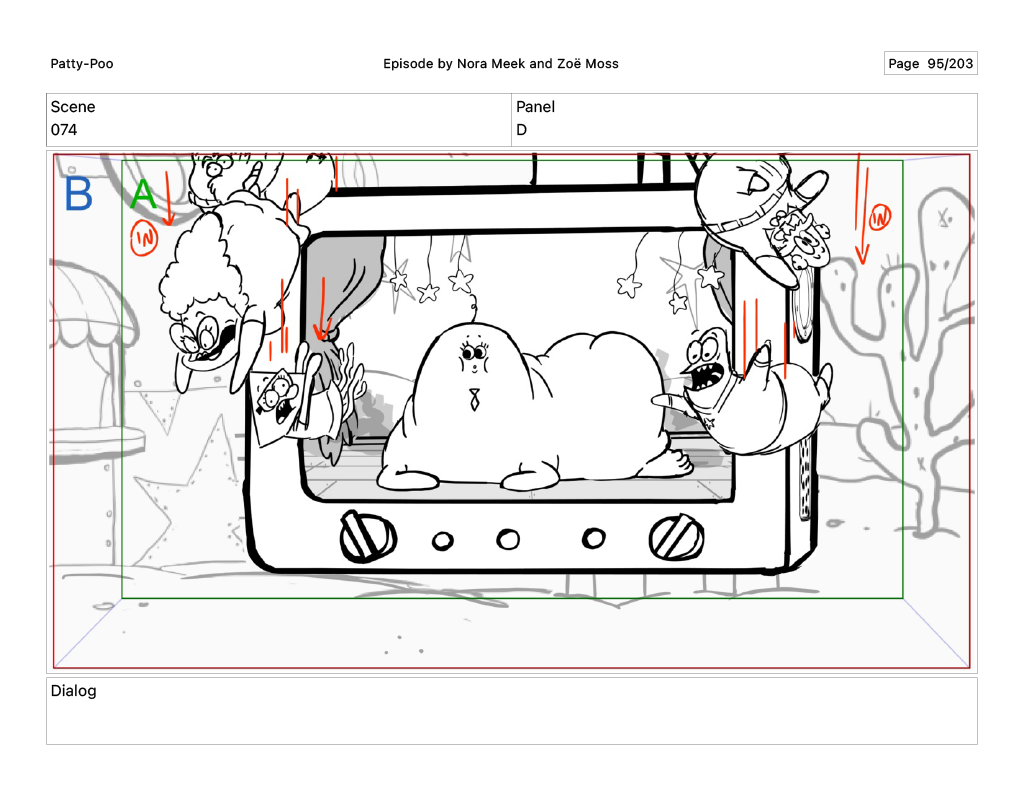The image size is (1024, 791).
Task: Click the green camera frame A label
Action: 144,195
